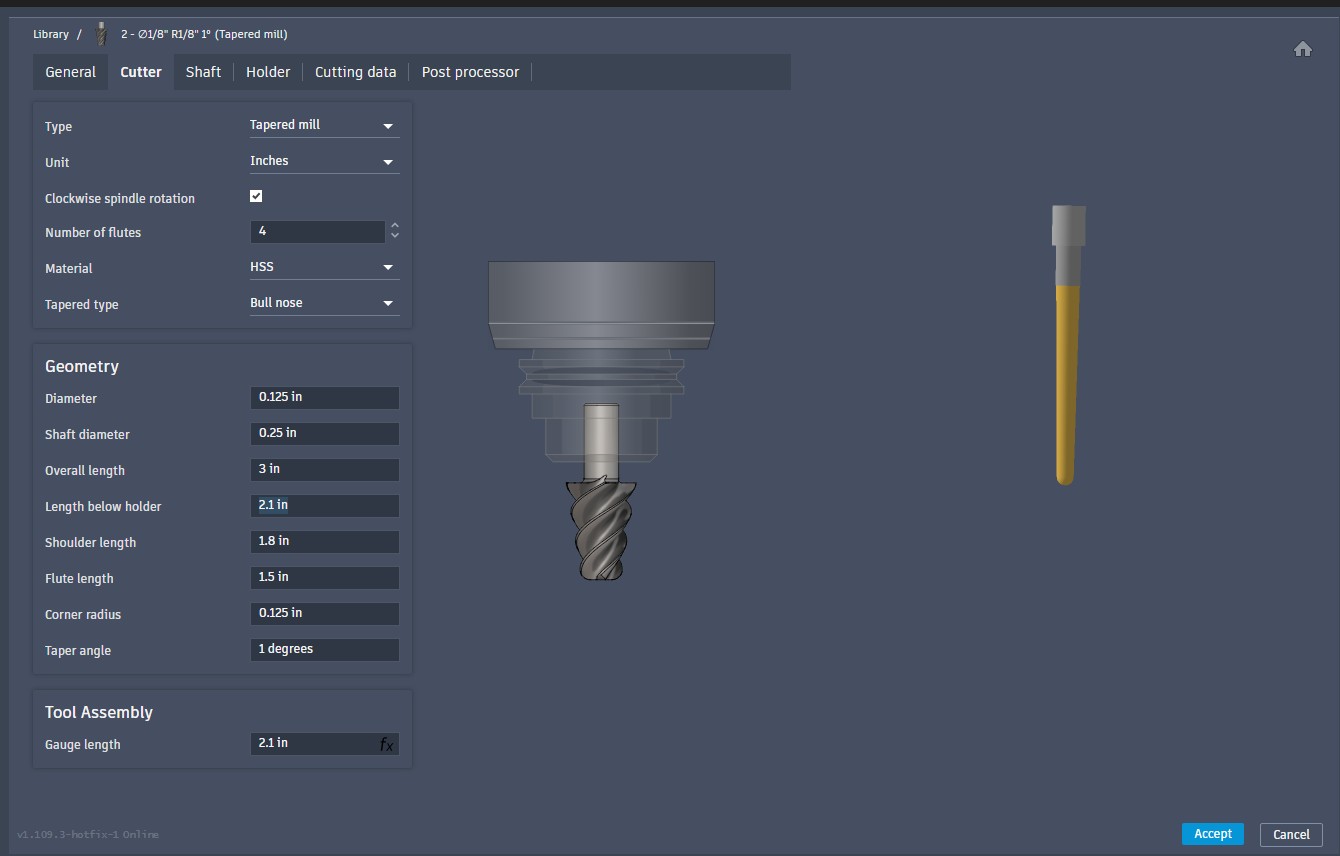
Task: Click the Shaft diameter input field
Action: (324, 433)
